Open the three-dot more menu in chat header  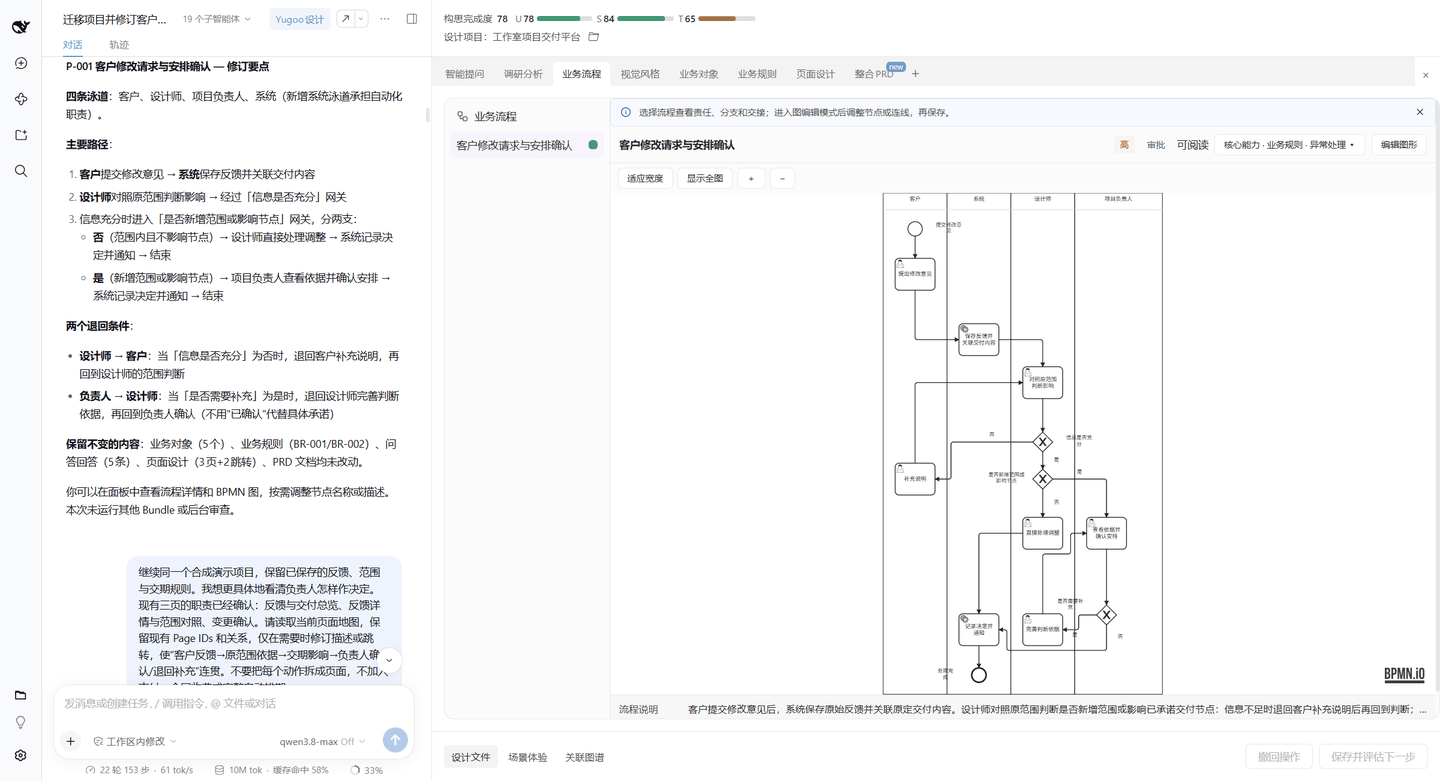coord(384,19)
